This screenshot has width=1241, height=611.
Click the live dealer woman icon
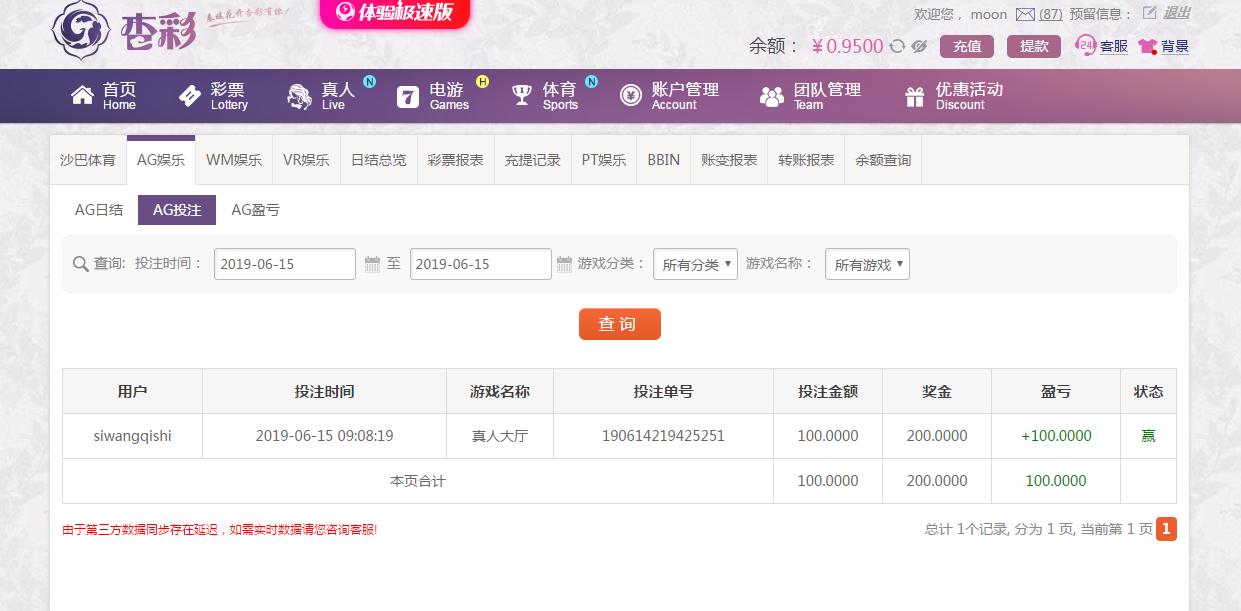click(299, 96)
